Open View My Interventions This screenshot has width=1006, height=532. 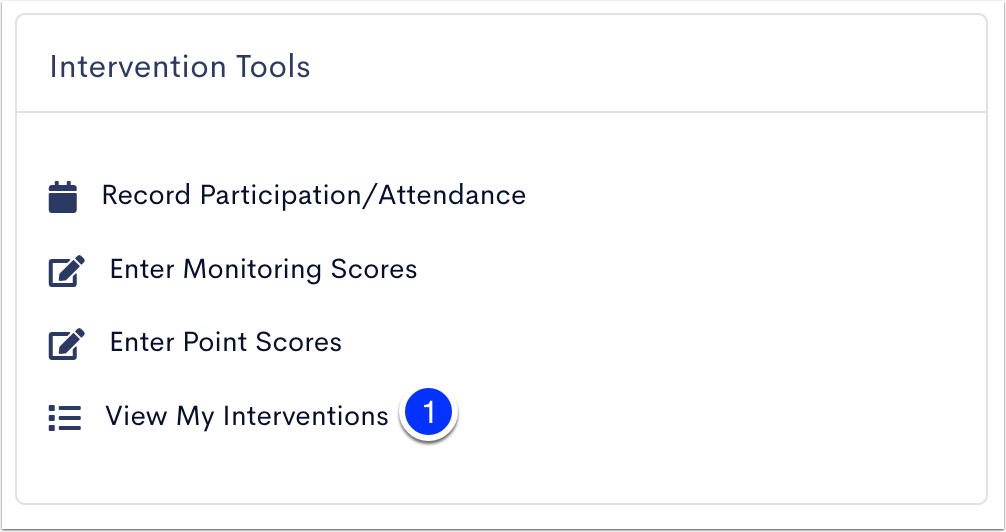[x=247, y=417]
